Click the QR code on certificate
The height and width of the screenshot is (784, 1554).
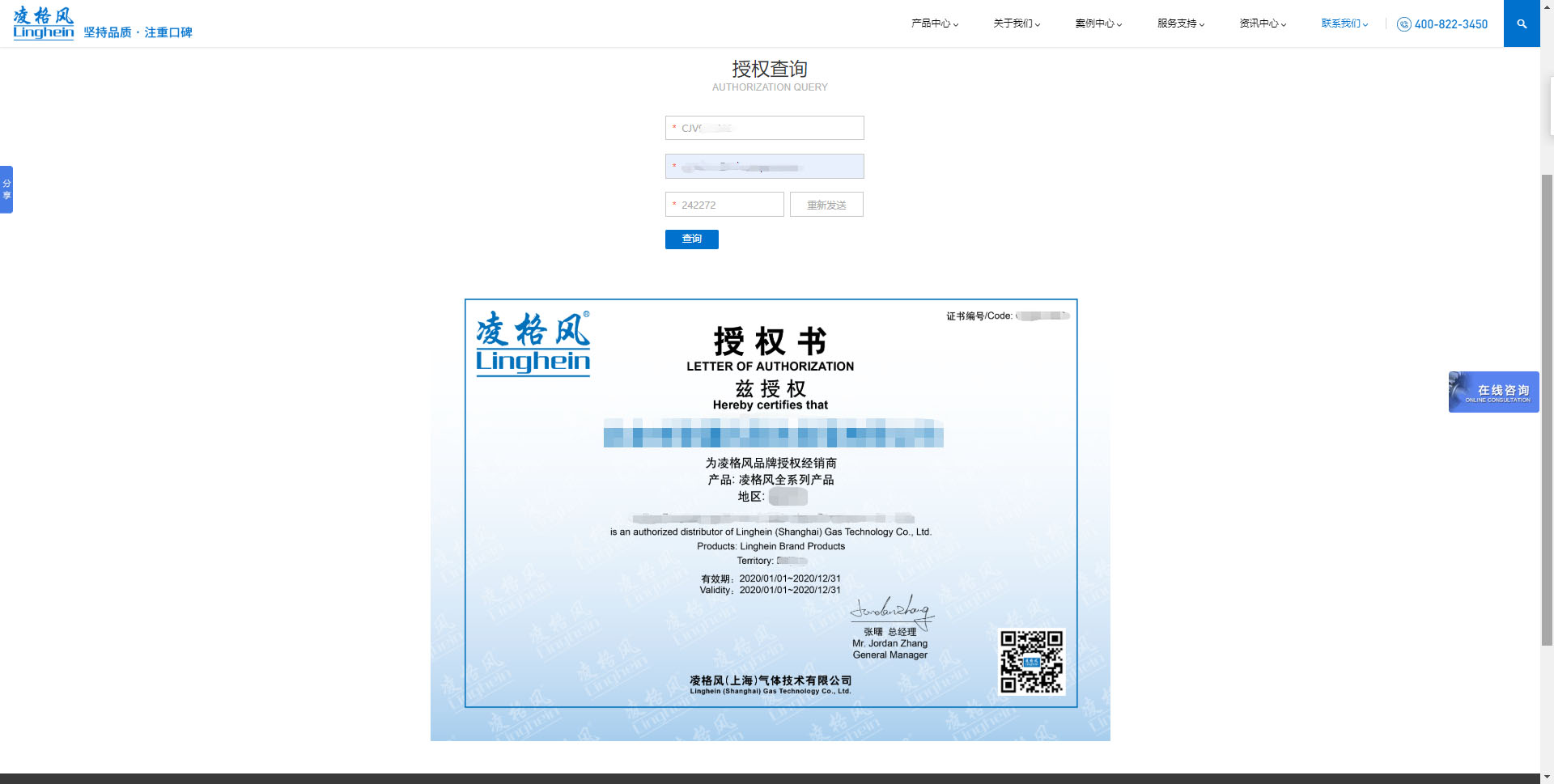(x=1031, y=662)
